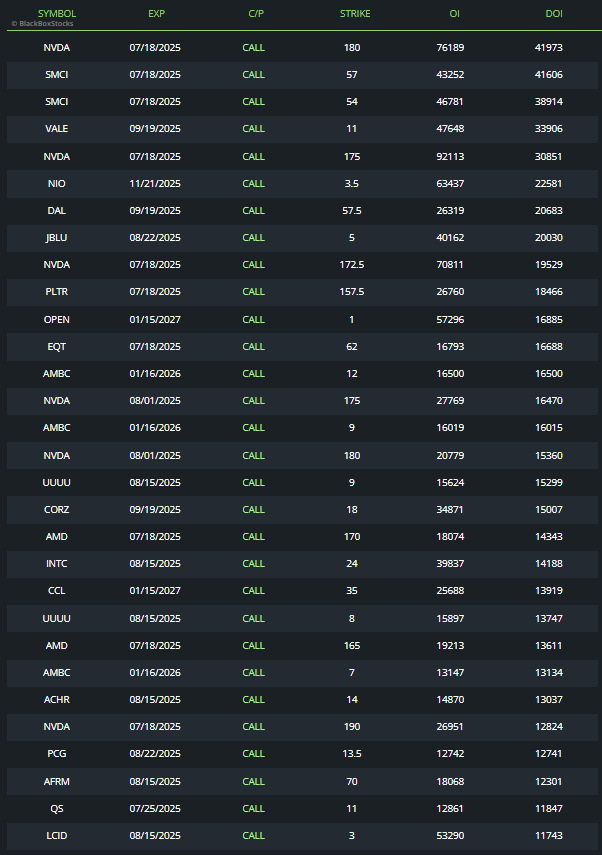Image resolution: width=602 pixels, height=855 pixels.
Task: Select the EQT symbol cell
Action: coord(57,347)
